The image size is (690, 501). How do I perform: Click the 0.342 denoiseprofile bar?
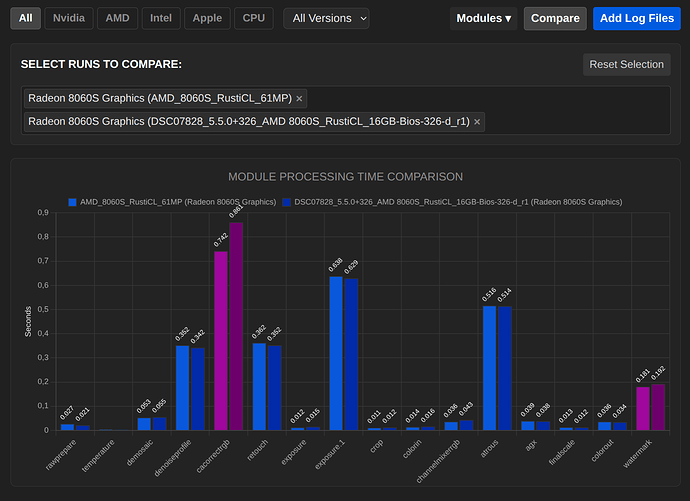[198, 389]
